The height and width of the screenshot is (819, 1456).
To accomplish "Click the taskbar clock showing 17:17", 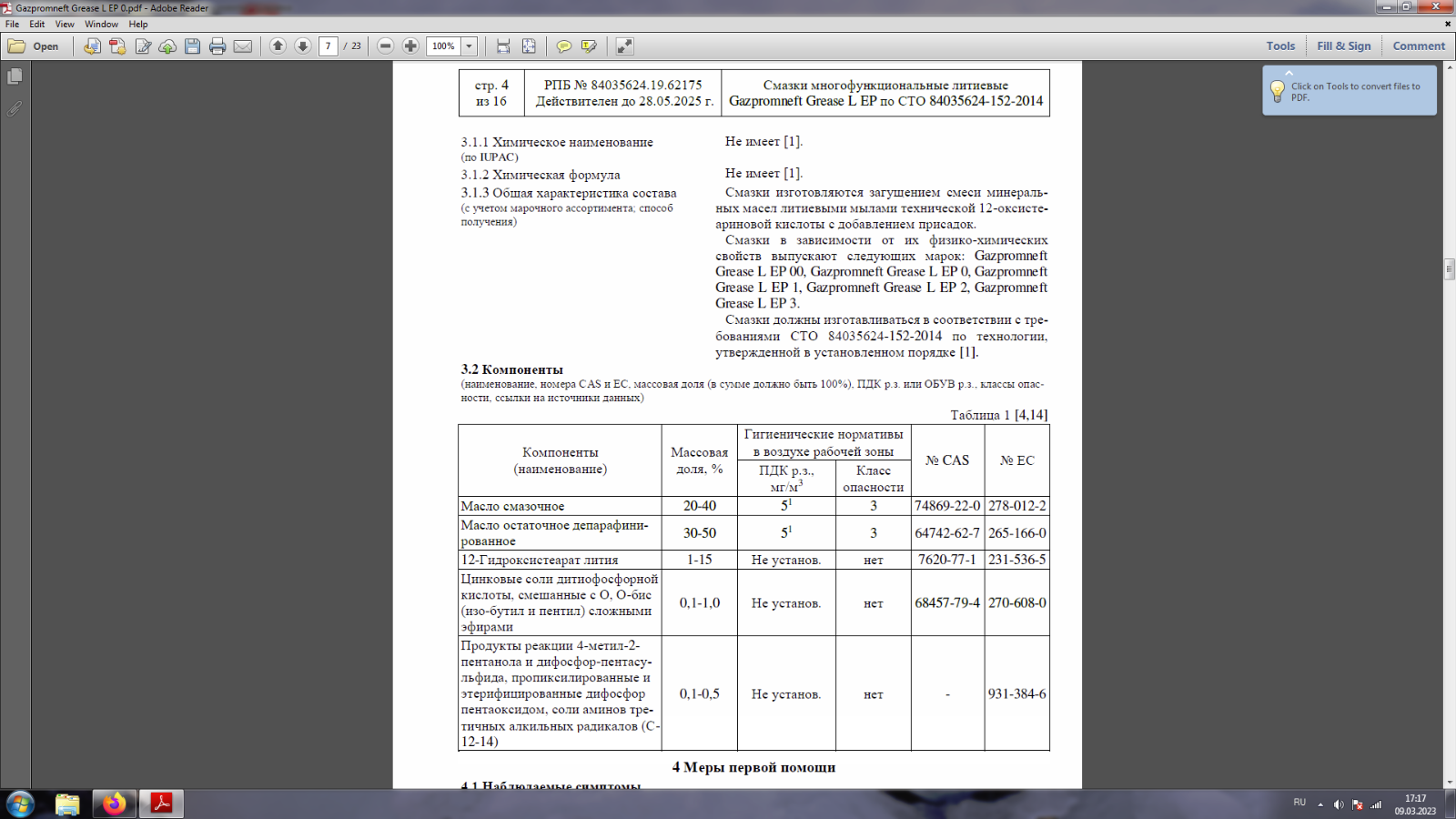I will [x=1415, y=804].
